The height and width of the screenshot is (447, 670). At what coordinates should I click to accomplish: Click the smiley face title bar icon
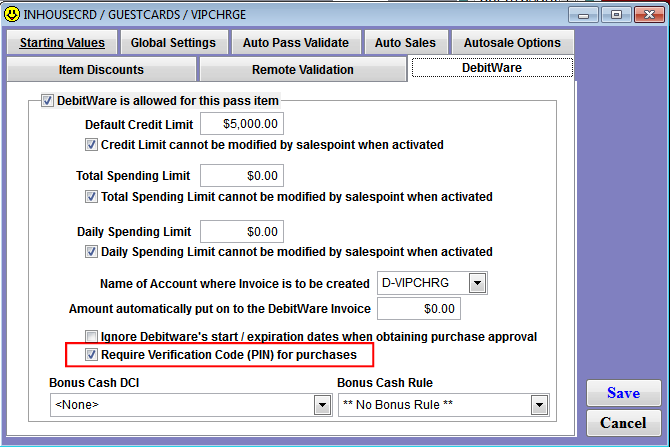tap(12, 14)
